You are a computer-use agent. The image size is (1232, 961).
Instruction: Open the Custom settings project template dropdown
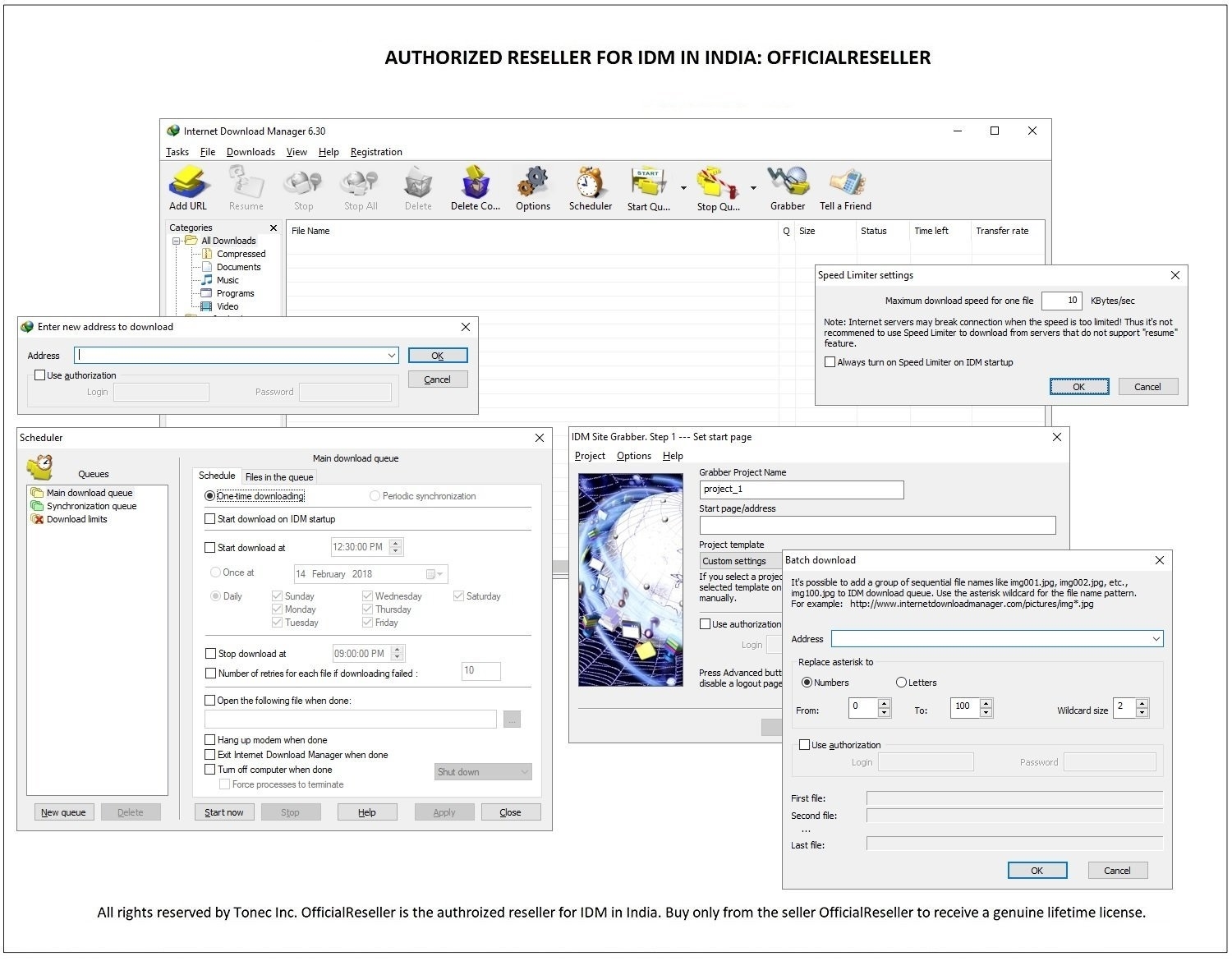741,561
